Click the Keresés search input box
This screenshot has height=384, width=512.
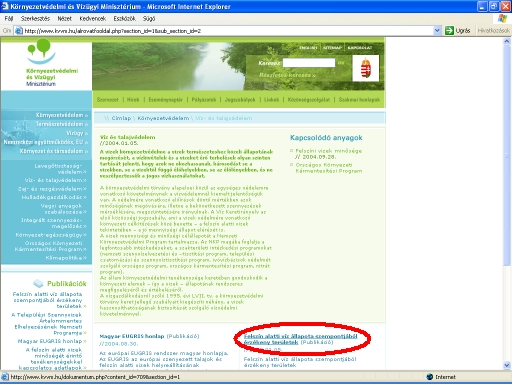point(309,63)
